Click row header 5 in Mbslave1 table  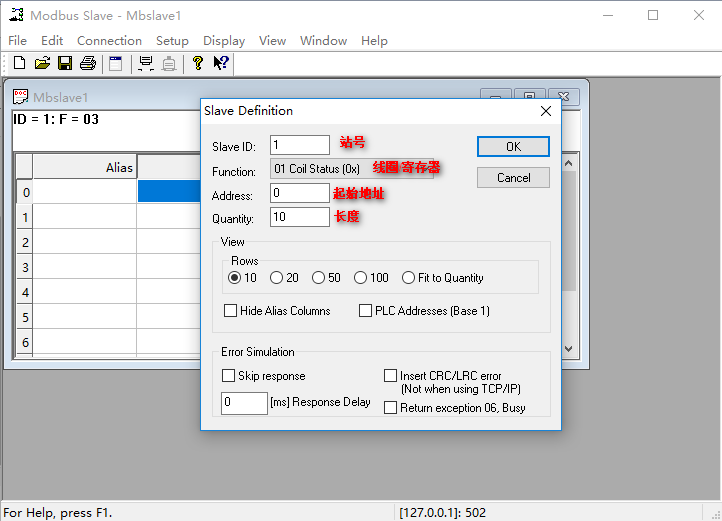(25, 317)
